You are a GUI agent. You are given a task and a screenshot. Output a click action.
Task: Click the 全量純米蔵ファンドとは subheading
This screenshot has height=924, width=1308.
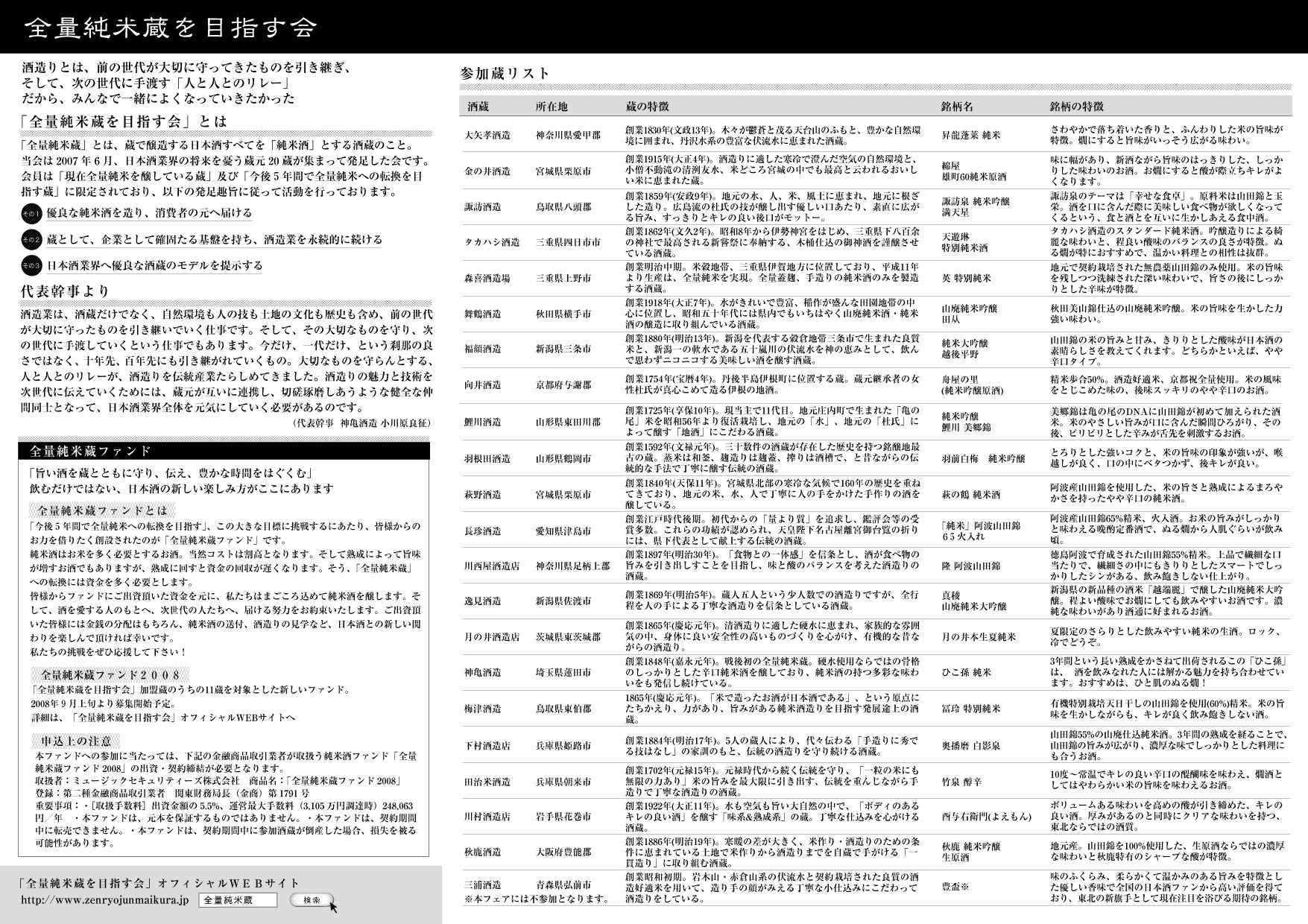[x=102, y=511]
